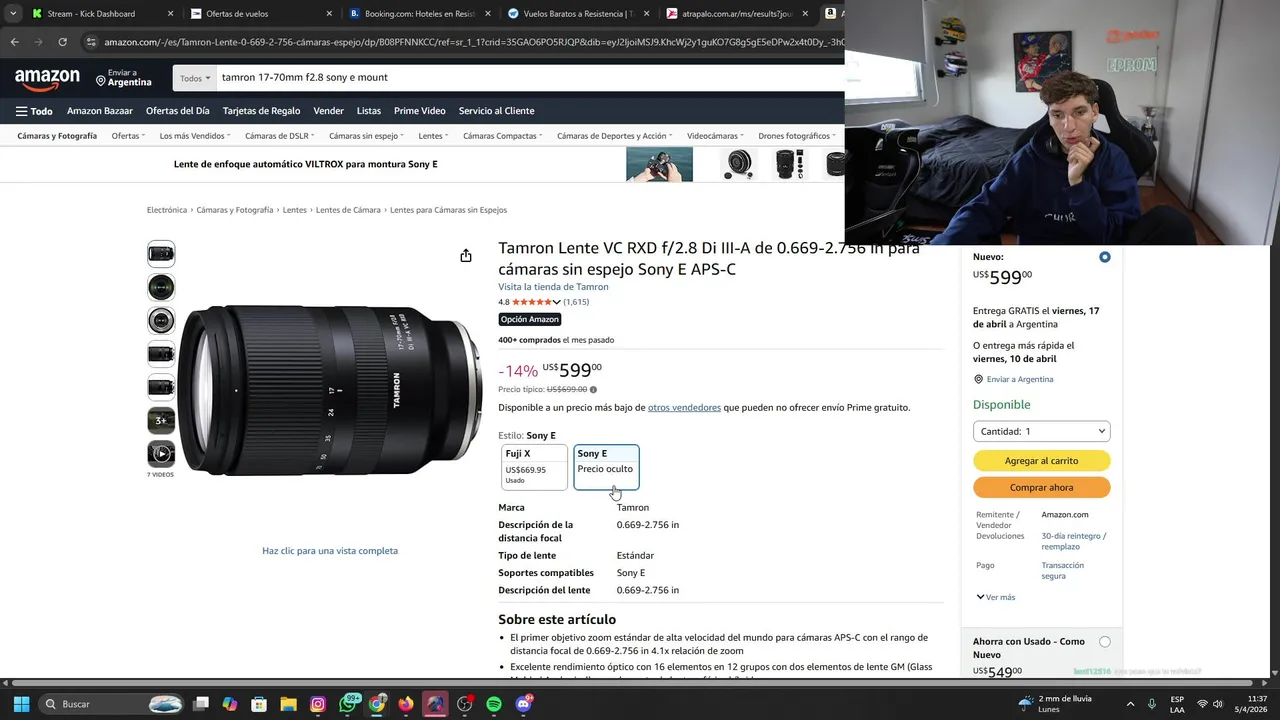Screen dimensions: 1280x720
Task: Expand Cámaras sin espejo submenu
Action: pos(366,136)
